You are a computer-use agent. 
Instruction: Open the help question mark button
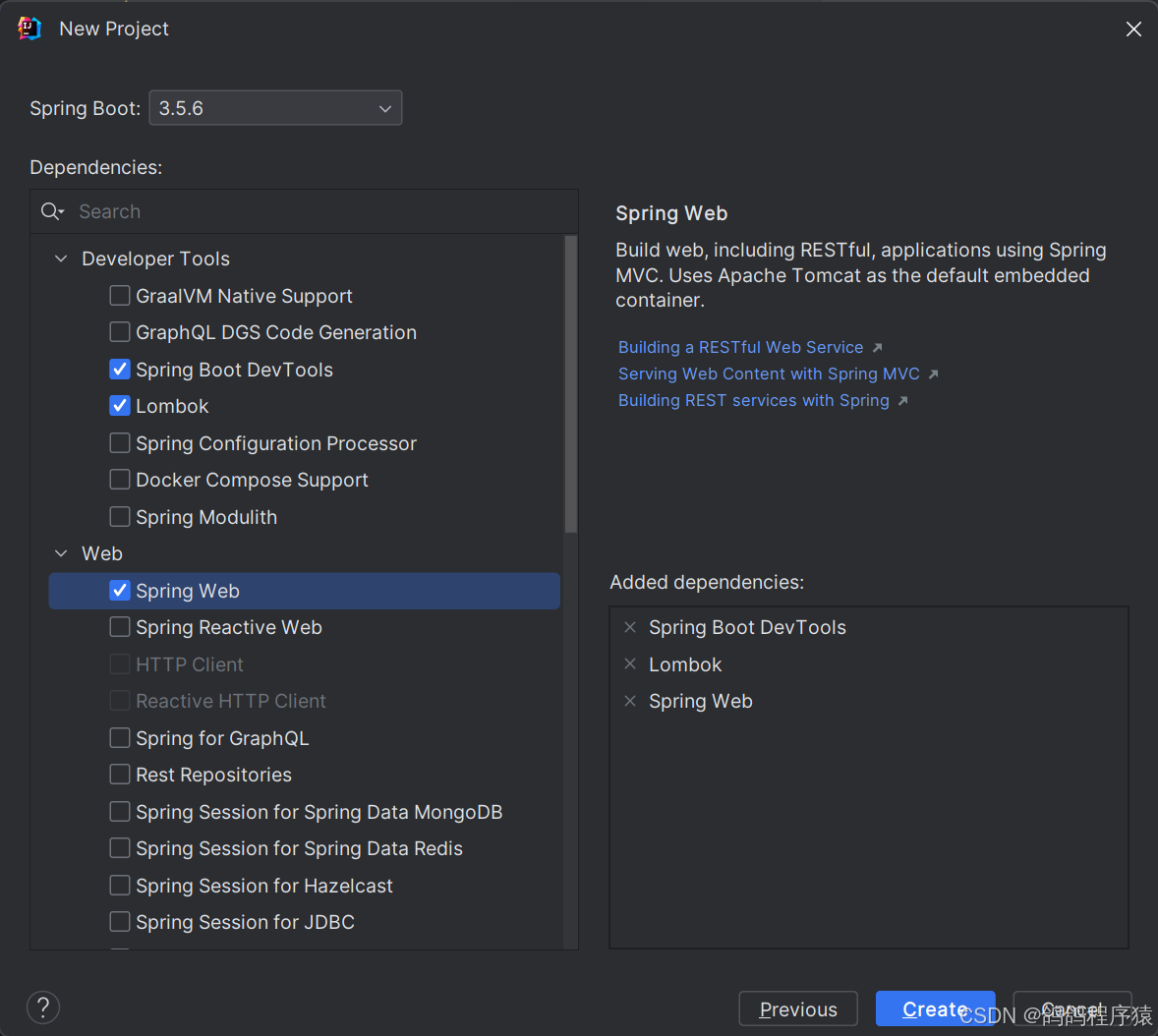43,1007
